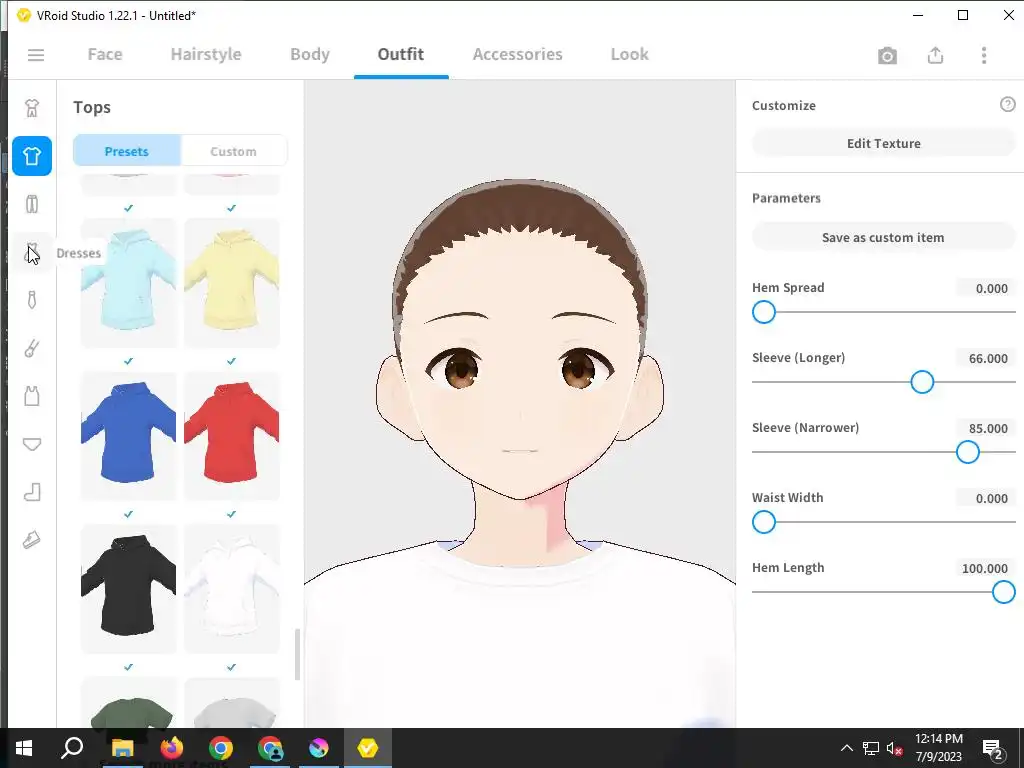
Task: Select the socks category icon
Action: [x=32, y=492]
